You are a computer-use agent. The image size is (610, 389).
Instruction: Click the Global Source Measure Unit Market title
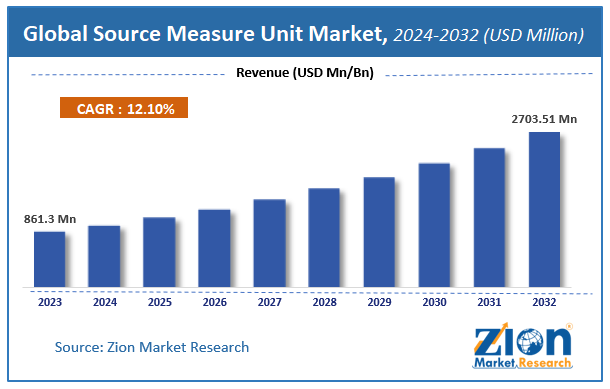coord(205,34)
